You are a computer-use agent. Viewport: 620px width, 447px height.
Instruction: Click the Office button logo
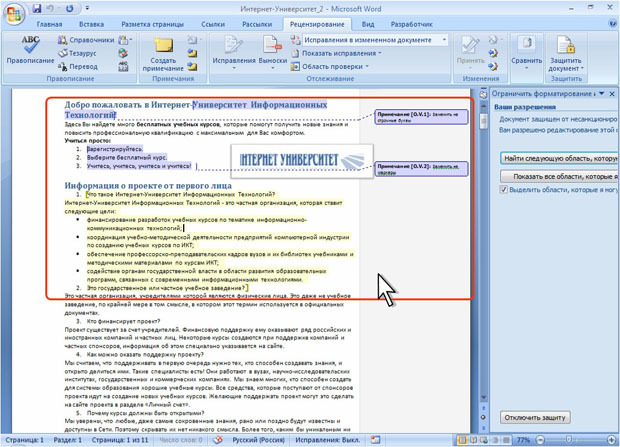13,12
